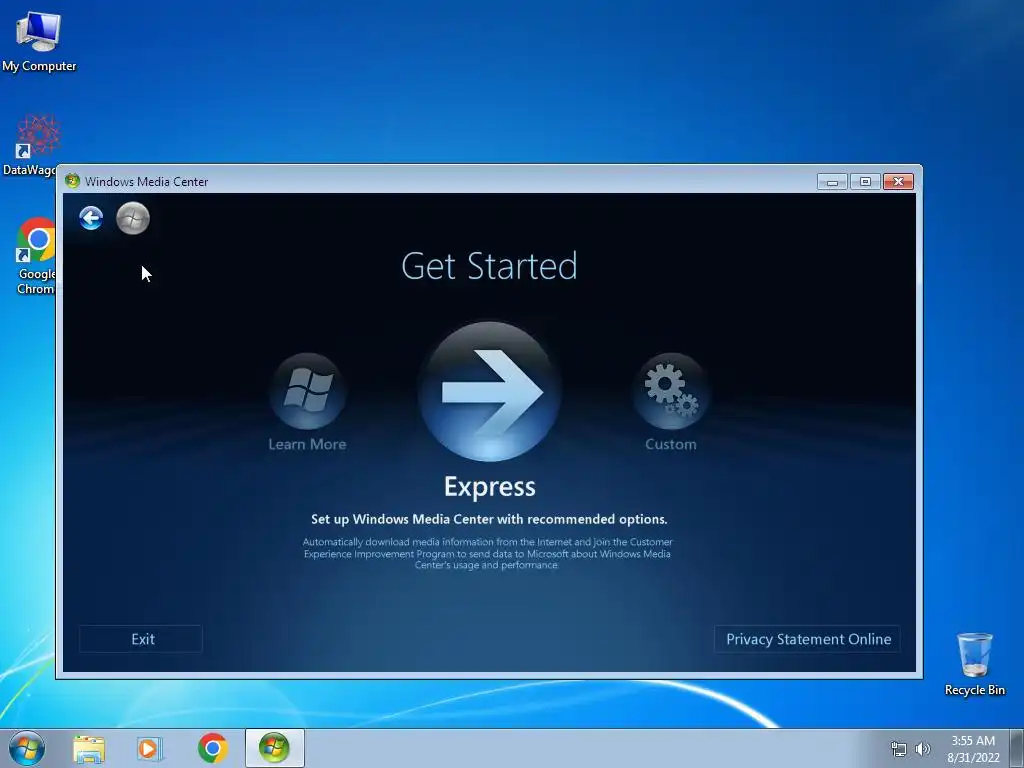Choose the Custom setup gears icon
Screen dimensions: 1024x768
(671, 391)
